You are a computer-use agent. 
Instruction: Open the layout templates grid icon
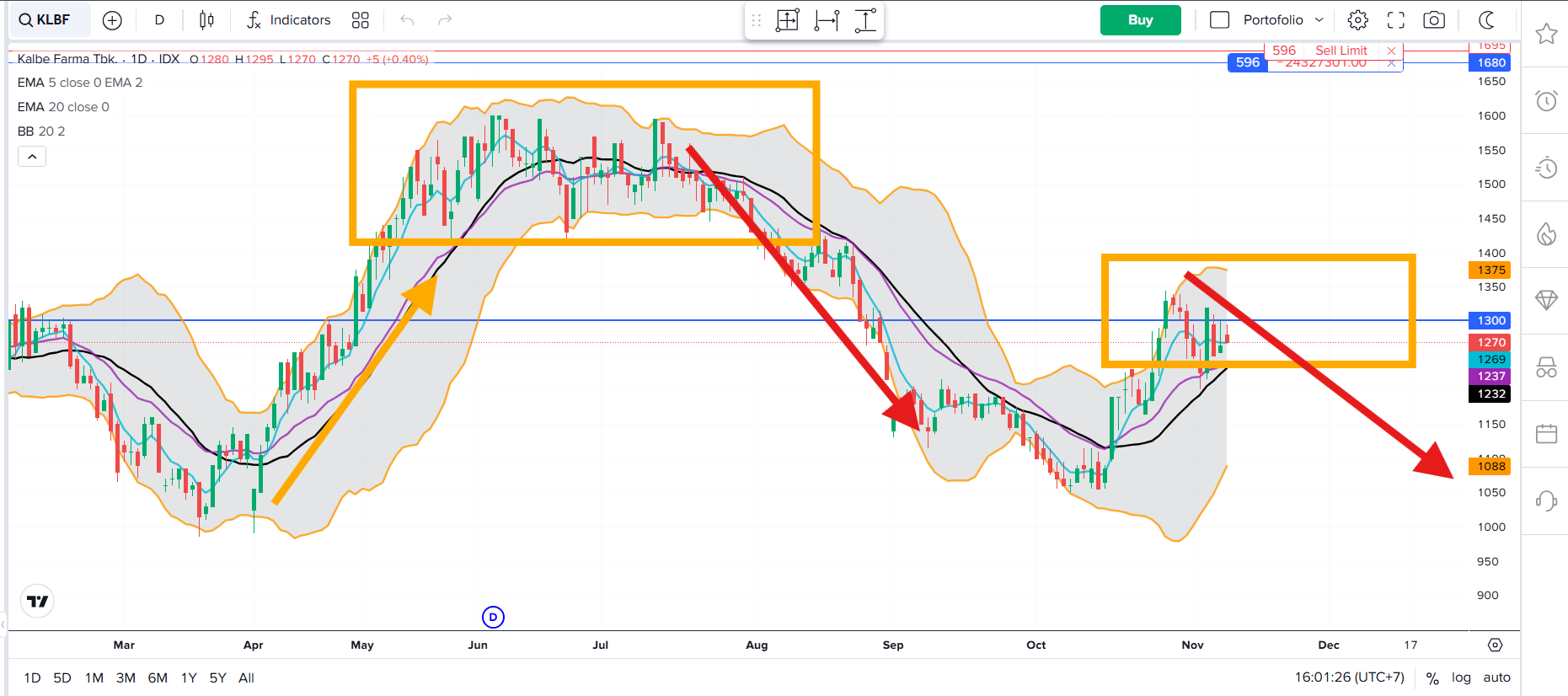(361, 20)
